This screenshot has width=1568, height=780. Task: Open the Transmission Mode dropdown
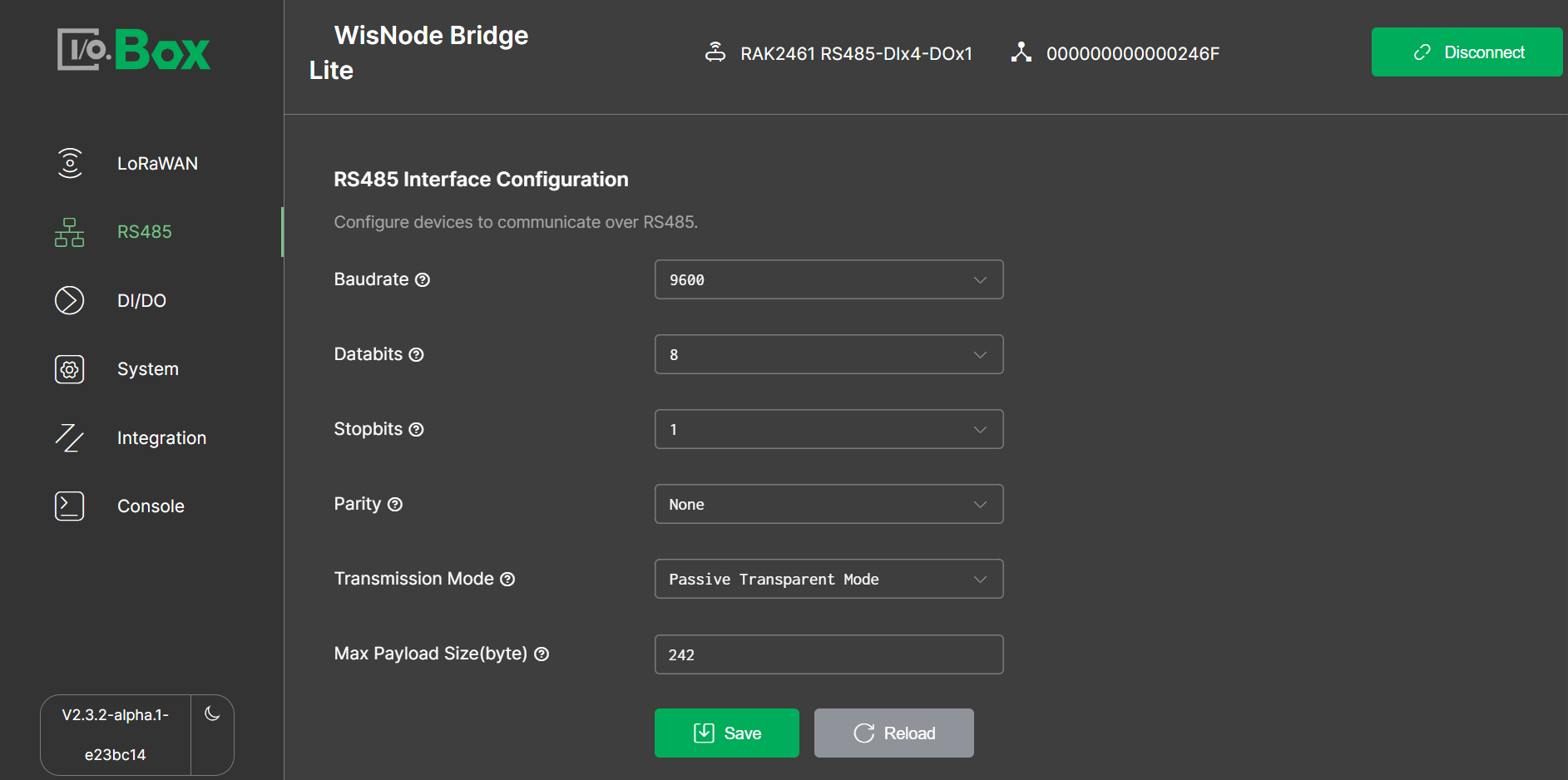point(829,580)
